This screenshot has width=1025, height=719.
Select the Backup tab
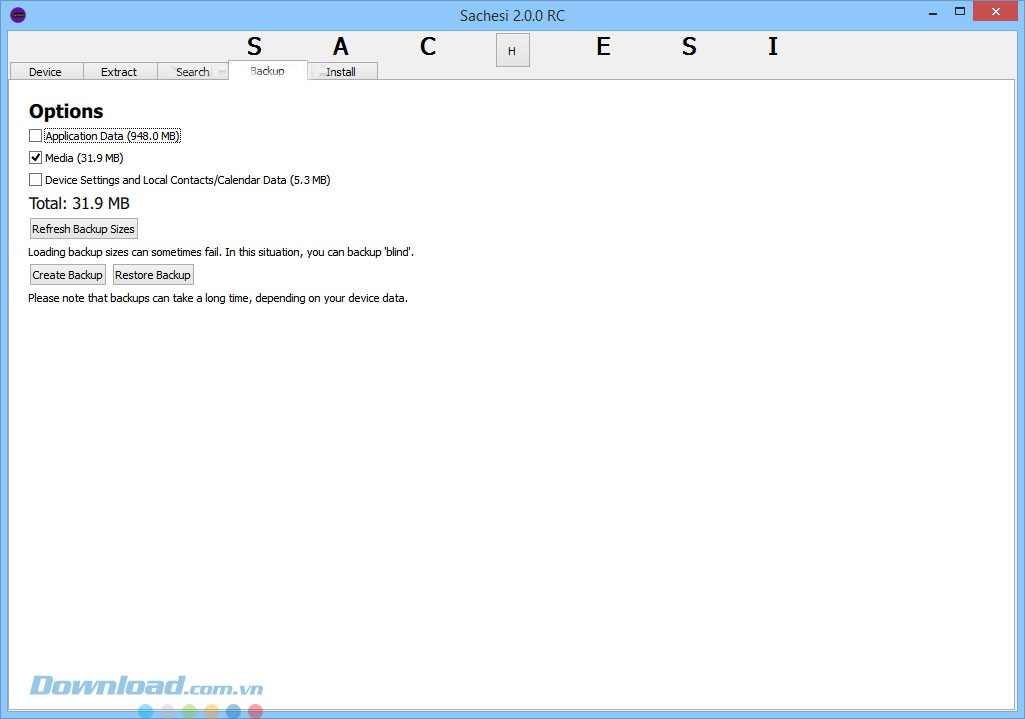pyautogui.click(x=267, y=71)
